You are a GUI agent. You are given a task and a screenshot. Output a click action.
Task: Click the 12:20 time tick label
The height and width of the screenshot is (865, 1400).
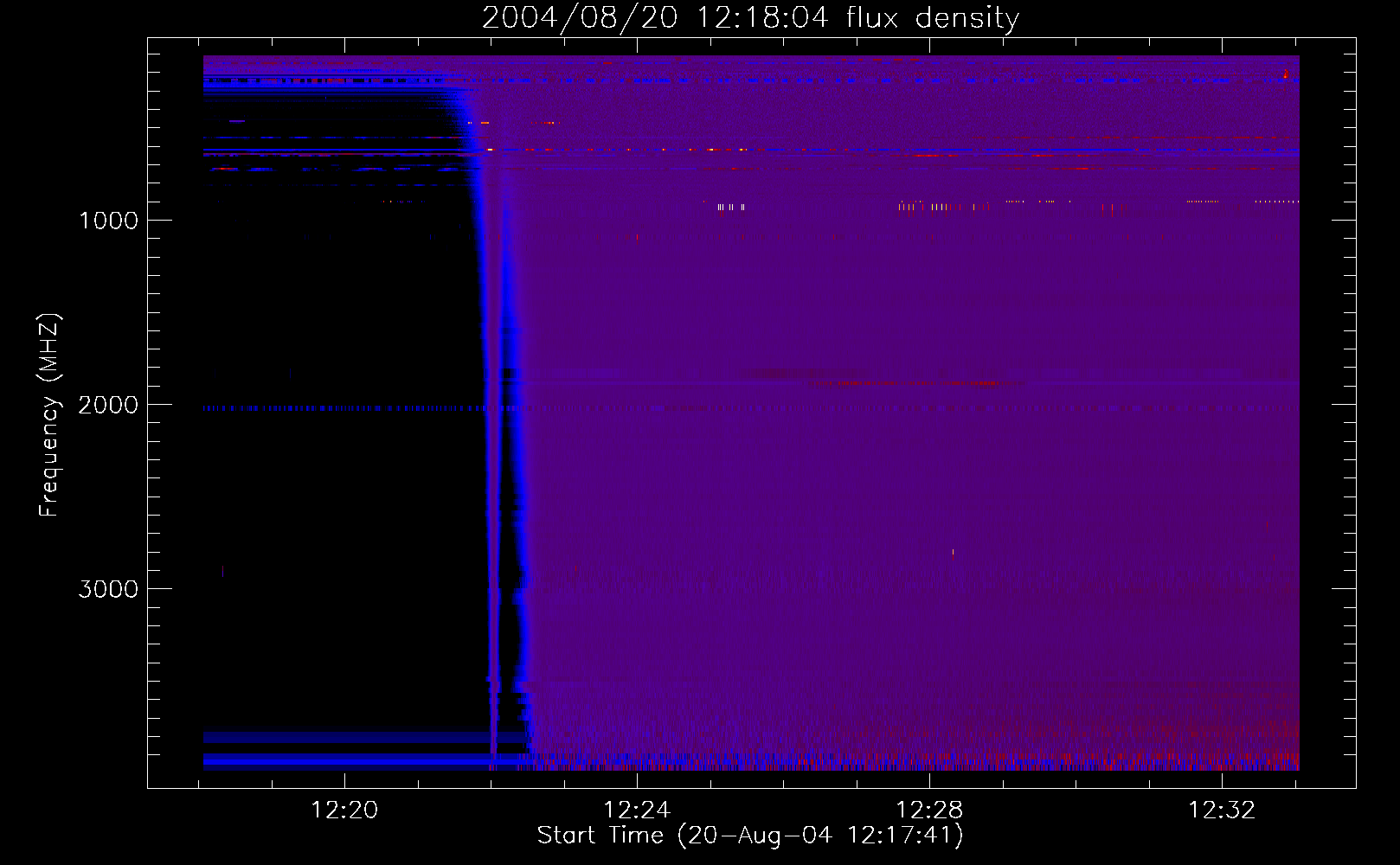[x=344, y=811]
